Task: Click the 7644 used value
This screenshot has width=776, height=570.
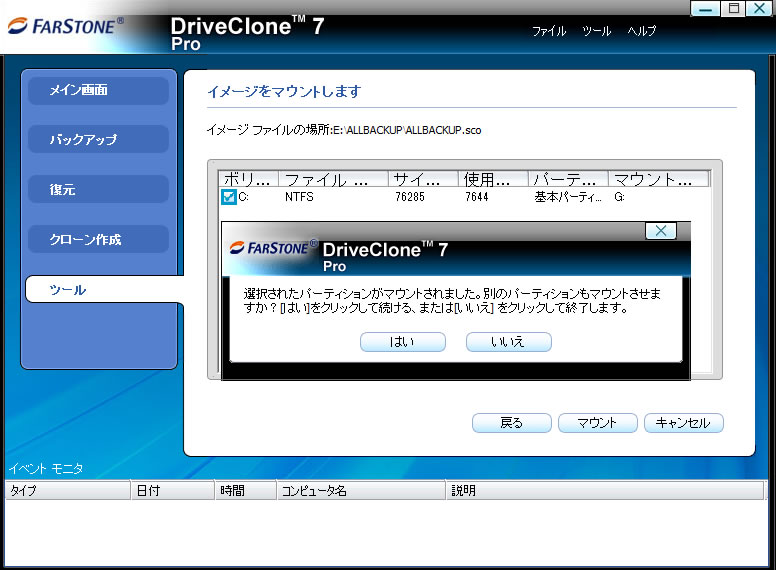Action: coord(477,197)
